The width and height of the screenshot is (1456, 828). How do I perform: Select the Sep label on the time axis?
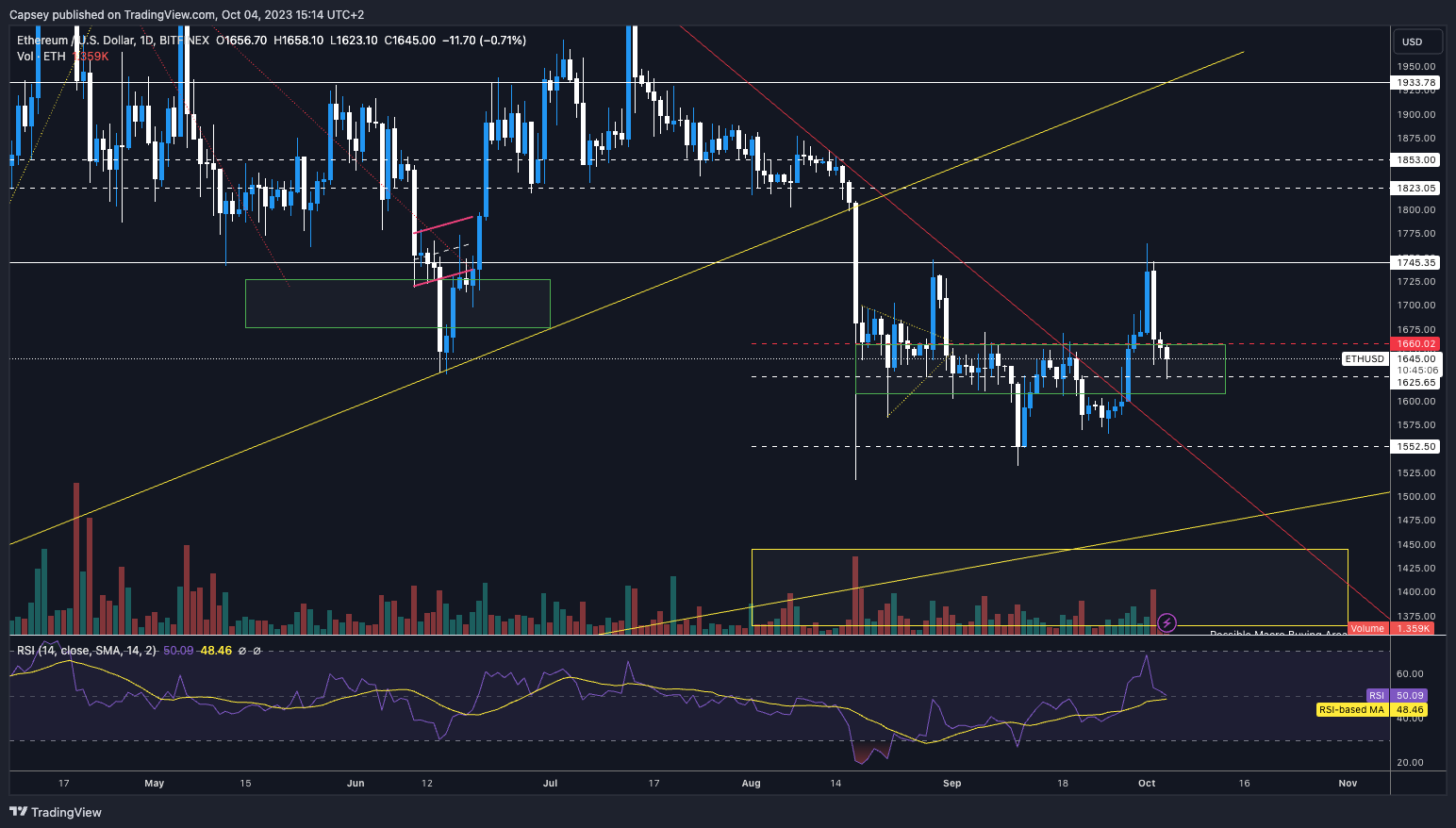click(x=952, y=784)
